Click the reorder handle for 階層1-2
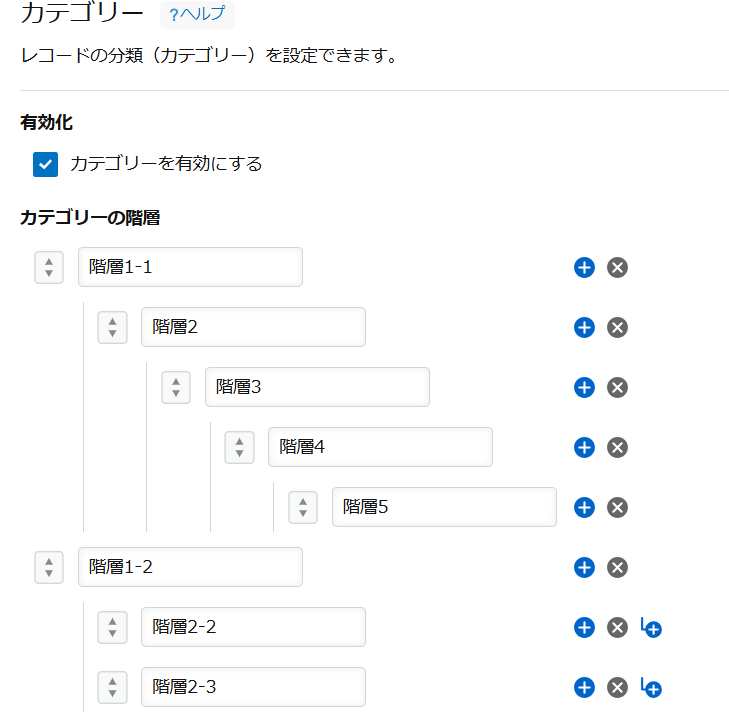Image resolution: width=729 pixels, height=725 pixels. (49, 568)
